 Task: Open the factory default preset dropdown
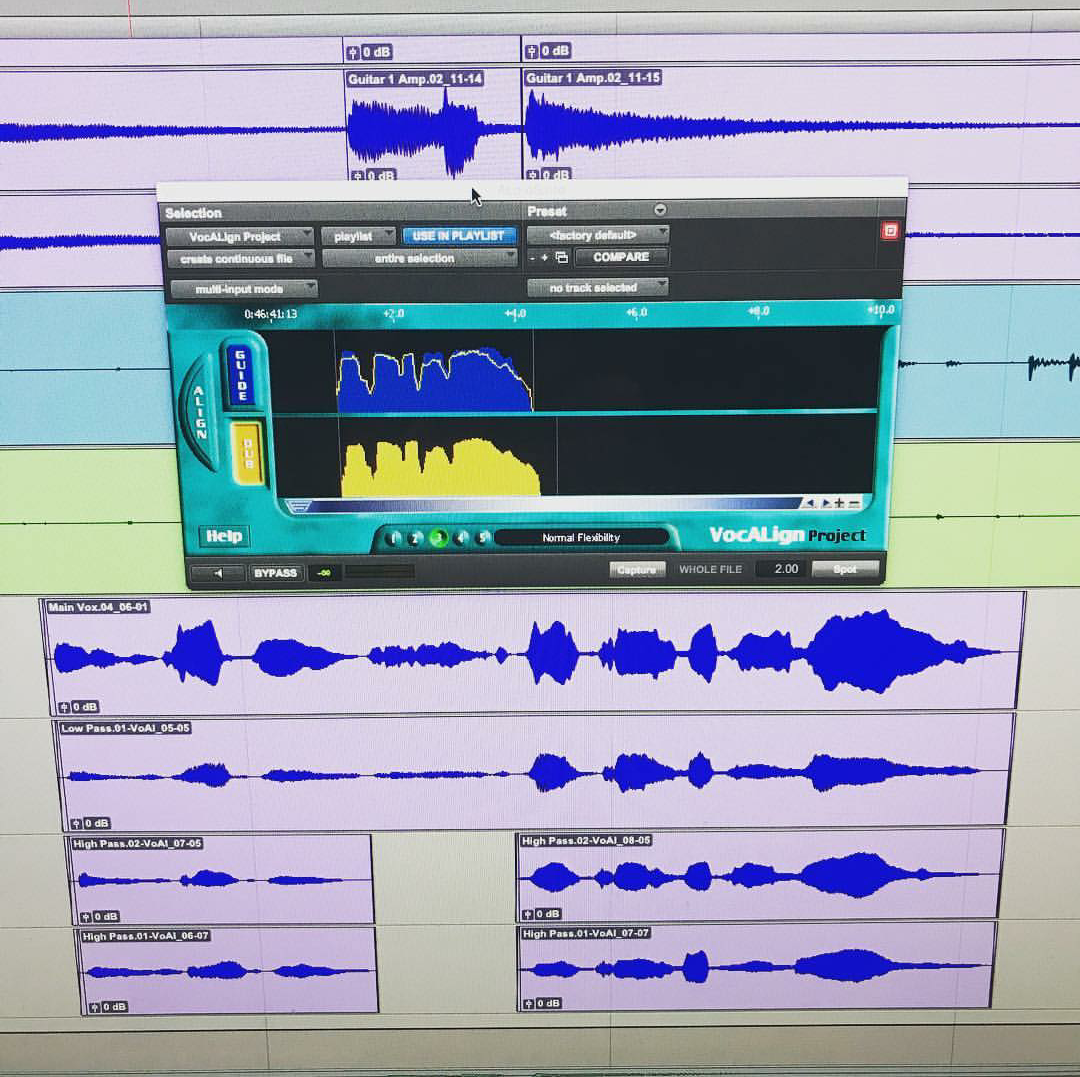pos(597,235)
